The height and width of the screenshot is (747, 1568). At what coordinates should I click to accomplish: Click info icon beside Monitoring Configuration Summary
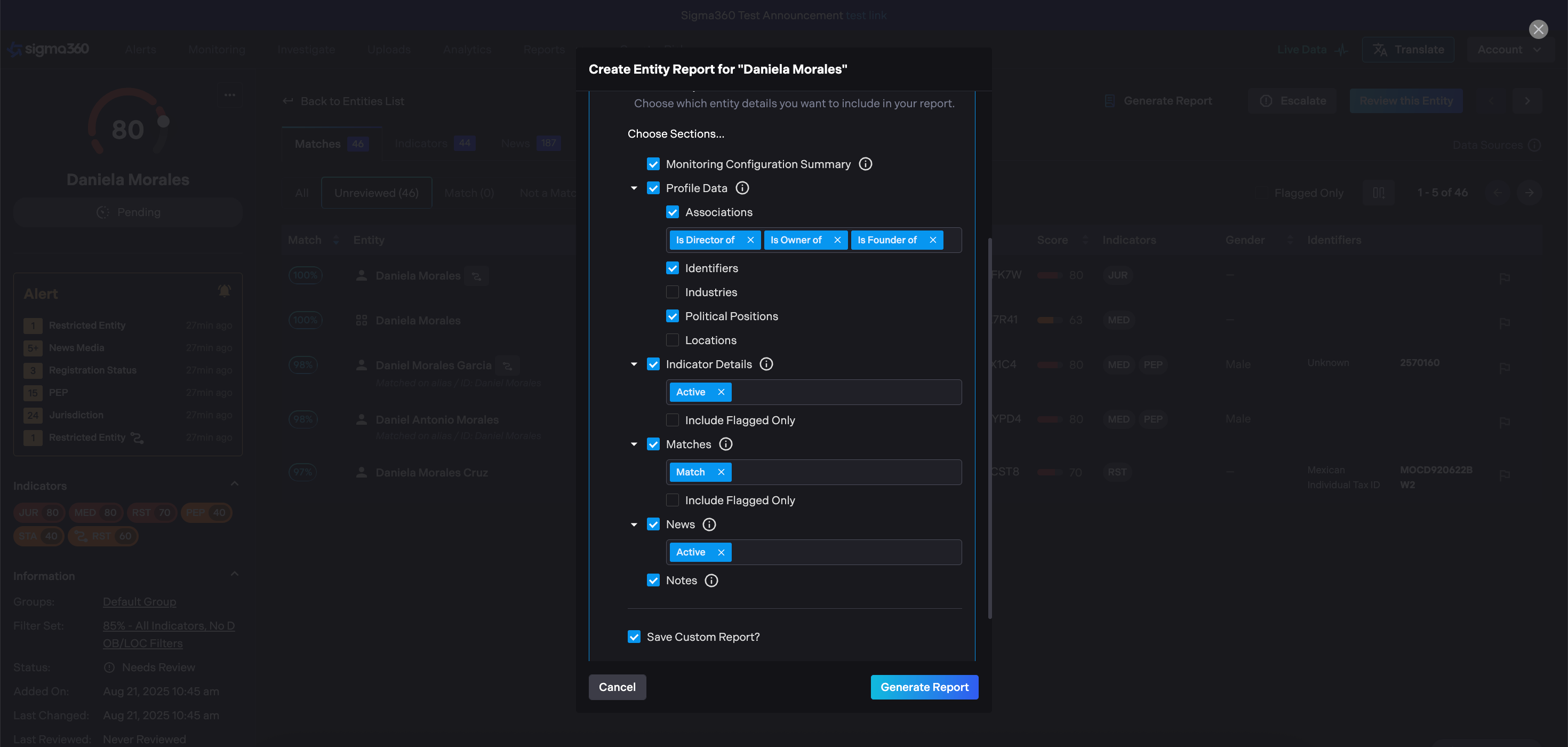865,164
